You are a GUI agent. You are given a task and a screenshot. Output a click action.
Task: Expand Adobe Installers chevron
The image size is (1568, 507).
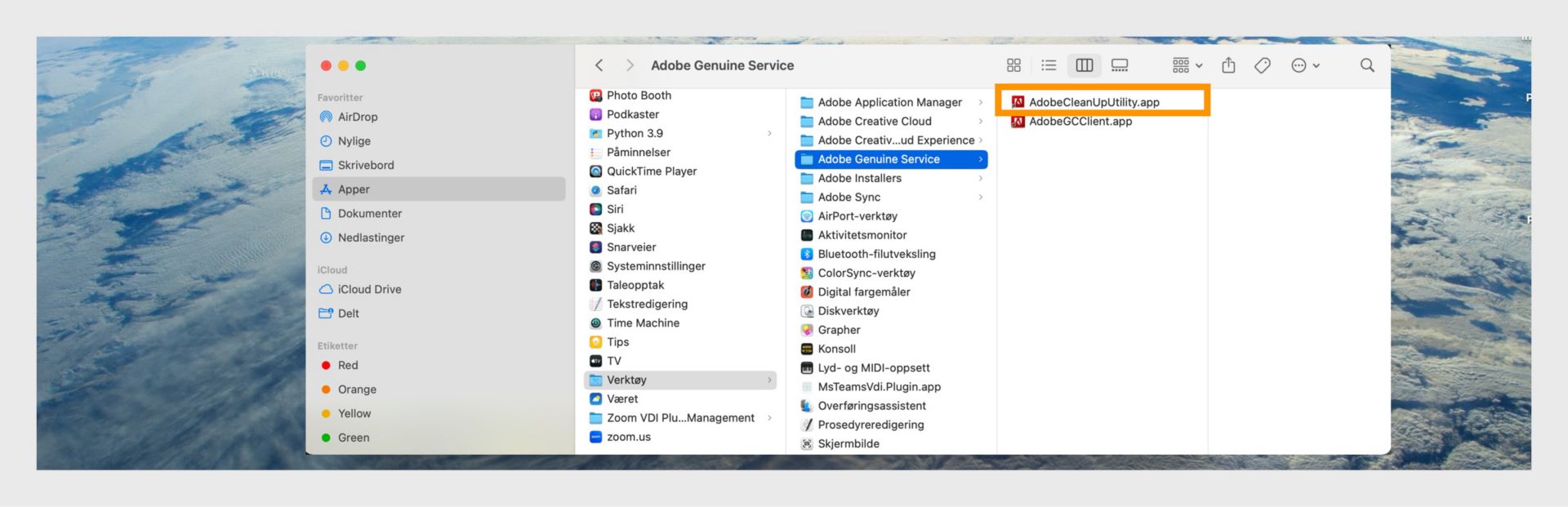click(981, 178)
